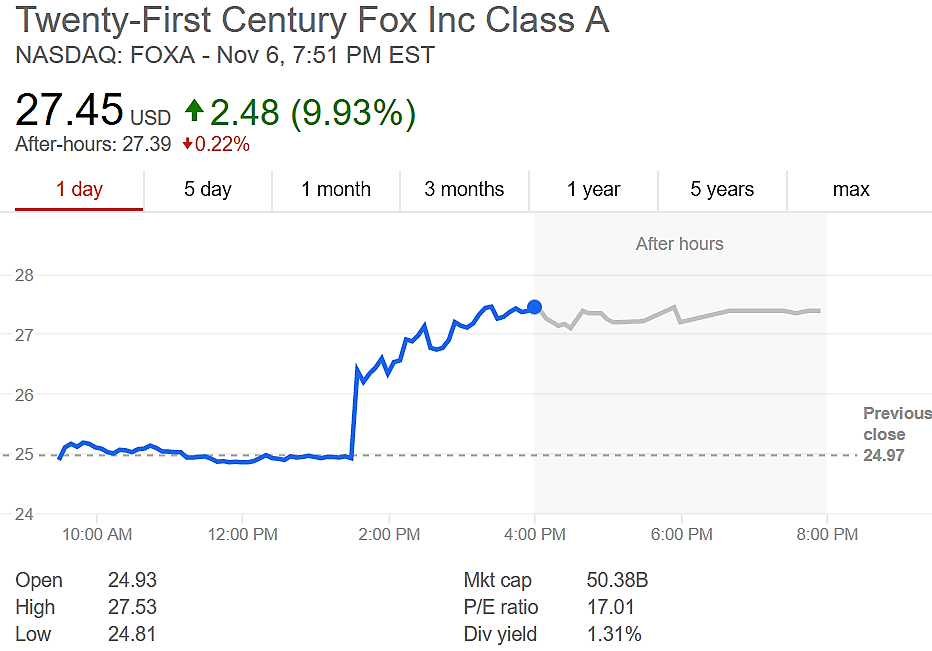Switch to the 5 day tab

point(207,190)
